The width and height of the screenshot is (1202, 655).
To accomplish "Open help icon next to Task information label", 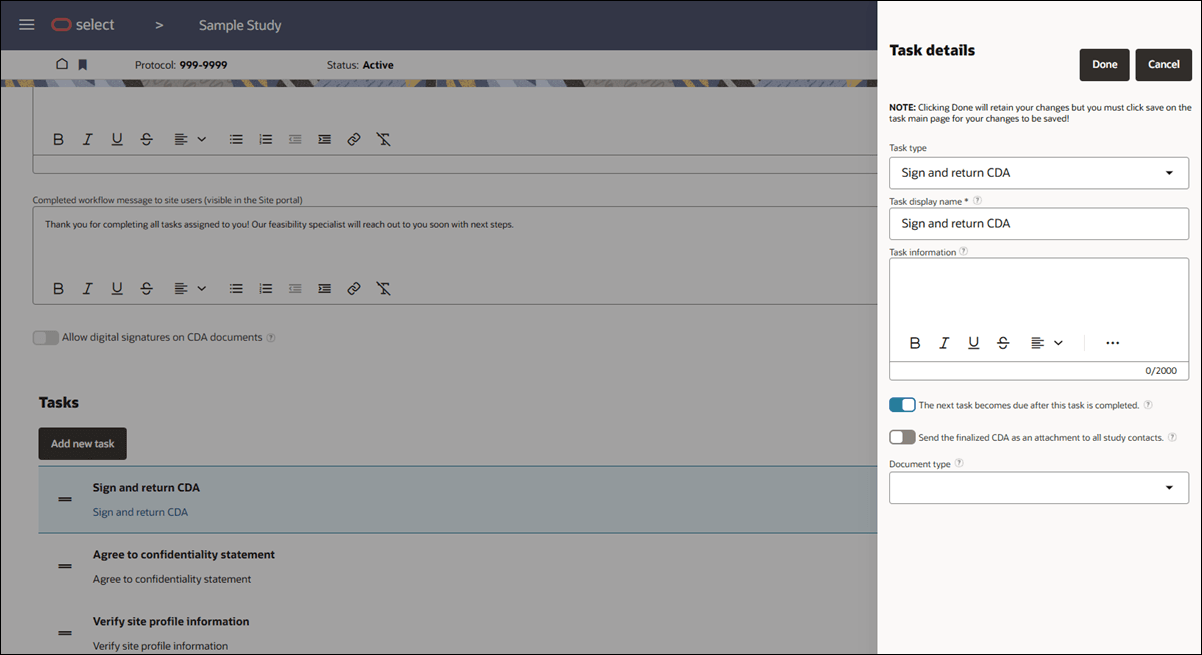I will 963,252.
